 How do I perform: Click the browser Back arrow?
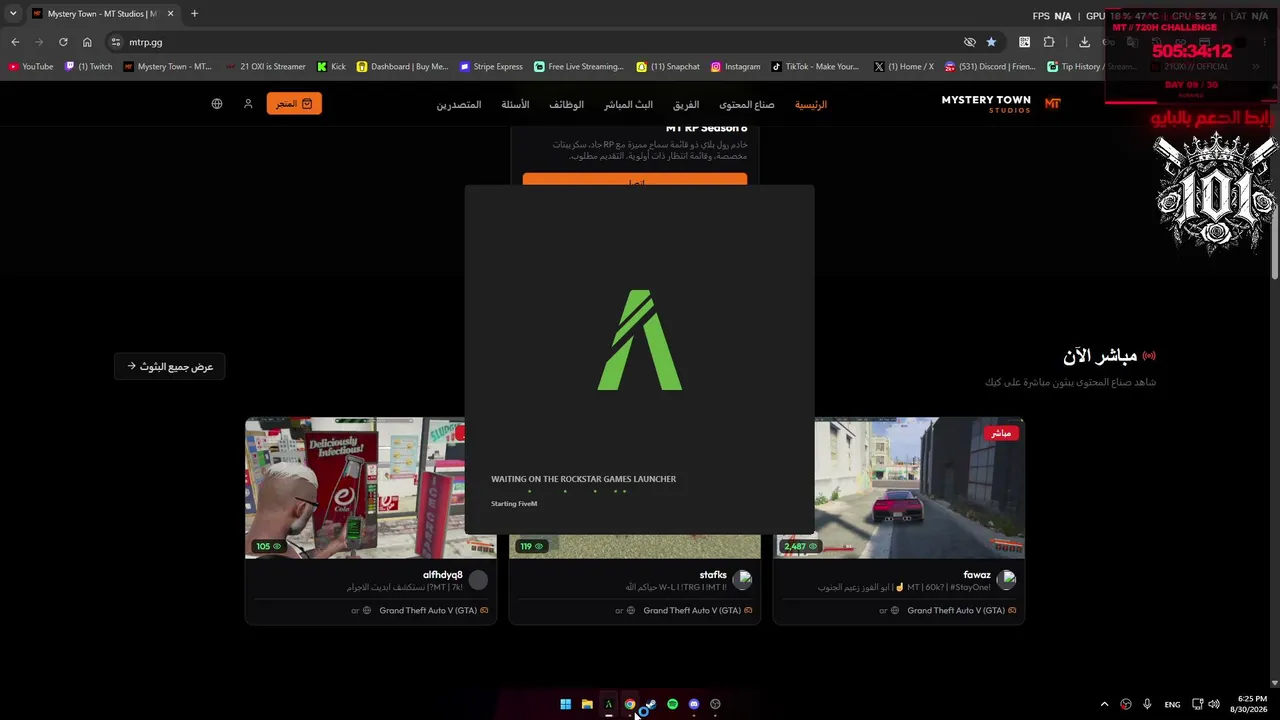[x=15, y=42]
